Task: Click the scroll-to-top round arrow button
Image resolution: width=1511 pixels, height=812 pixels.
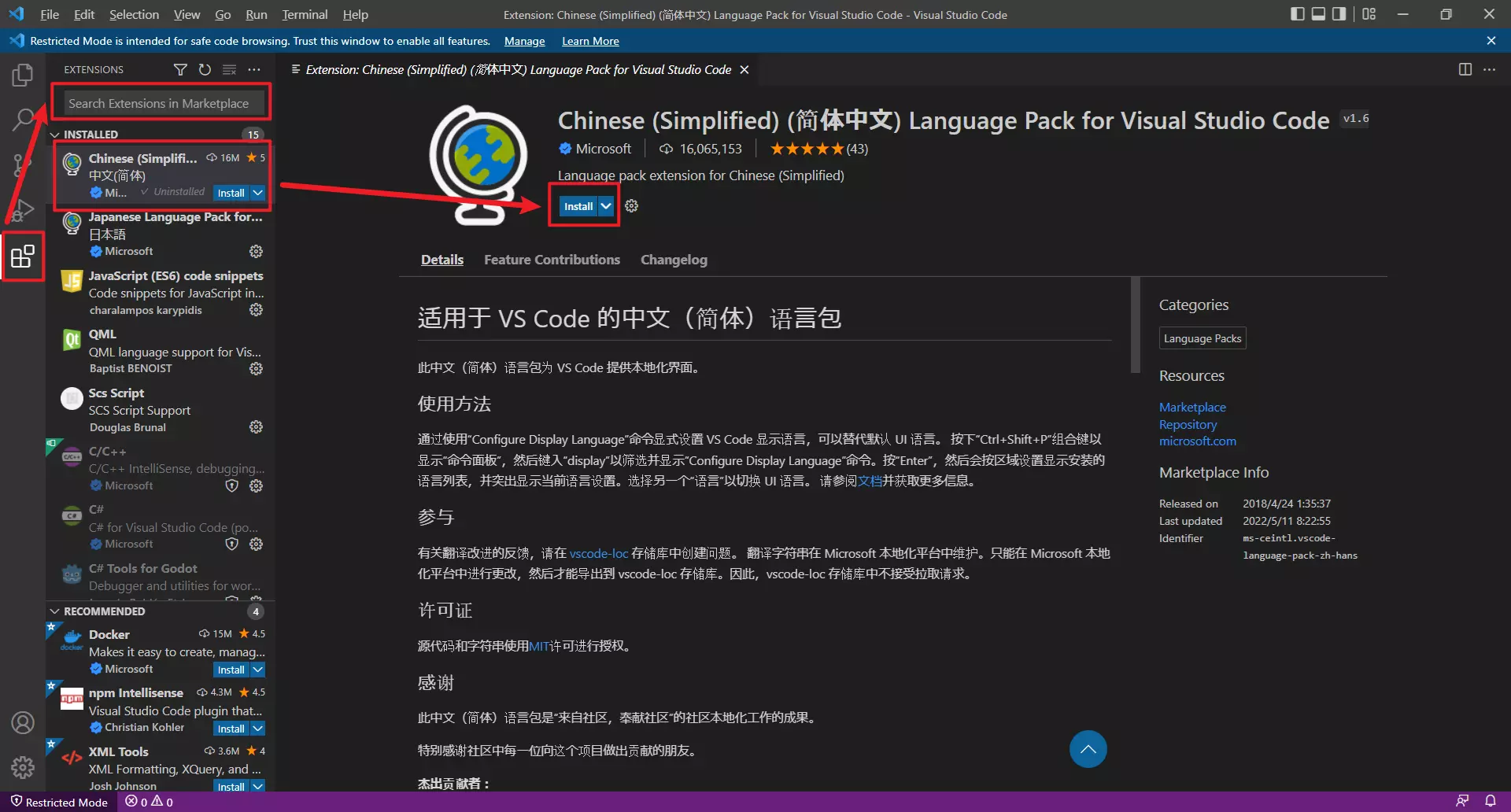Action: point(1088,749)
